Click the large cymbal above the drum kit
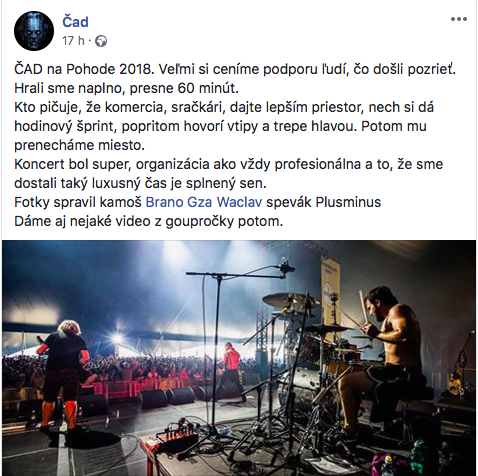The width and height of the screenshot is (478, 476). click(x=288, y=300)
